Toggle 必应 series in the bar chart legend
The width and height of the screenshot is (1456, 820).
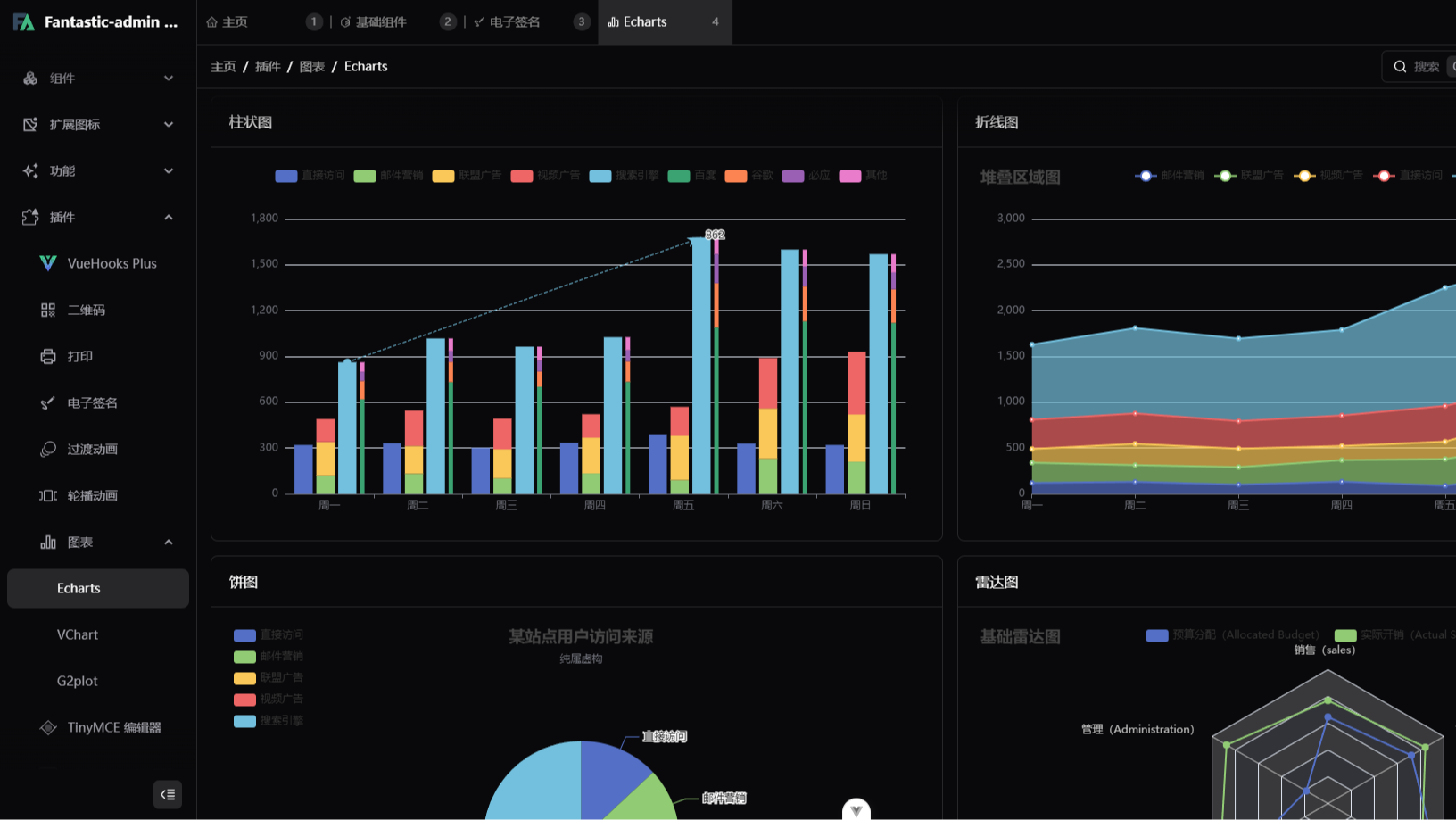point(806,176)
